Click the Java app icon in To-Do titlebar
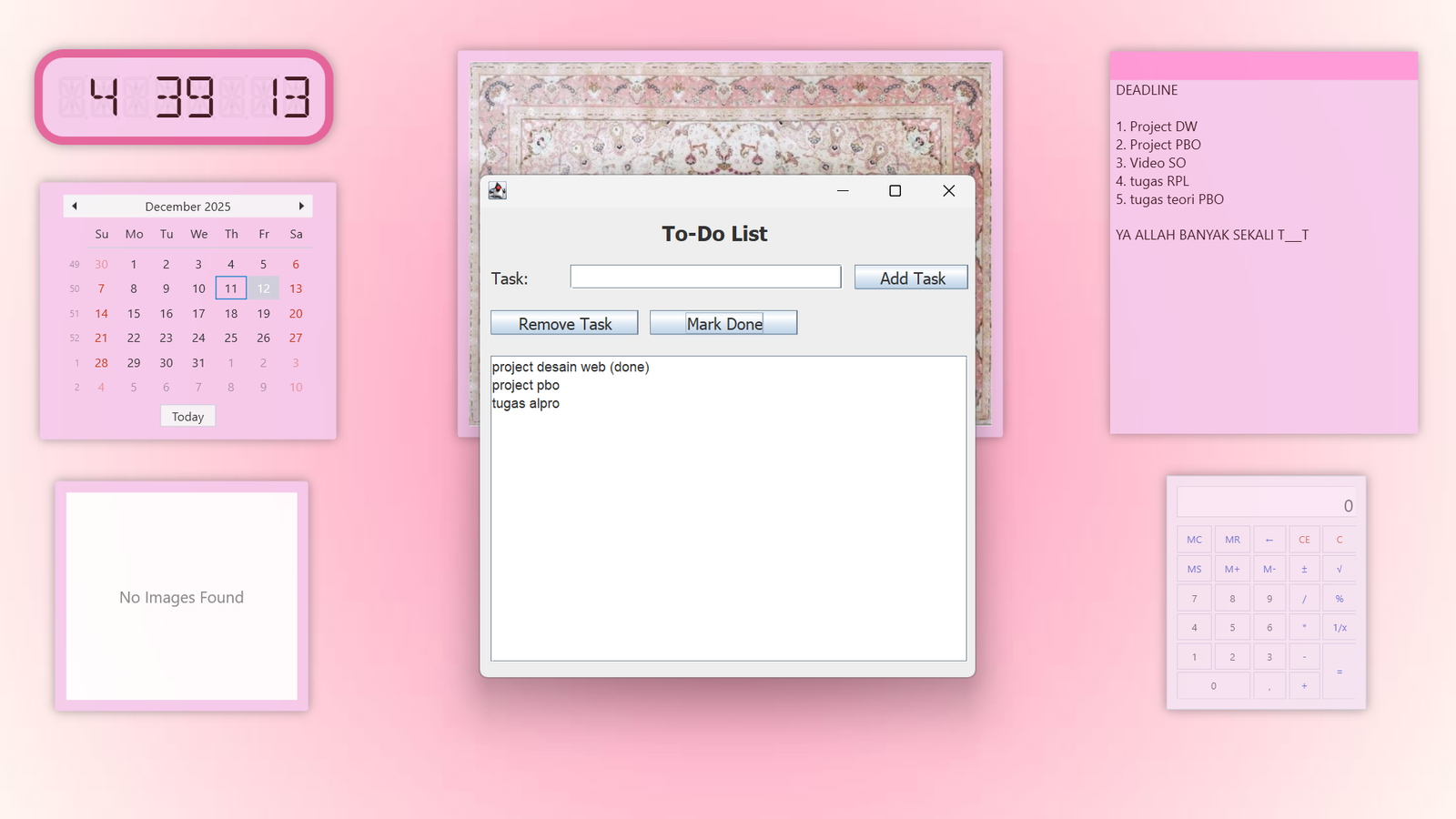 pyautogui.click(x=497, y=190)
